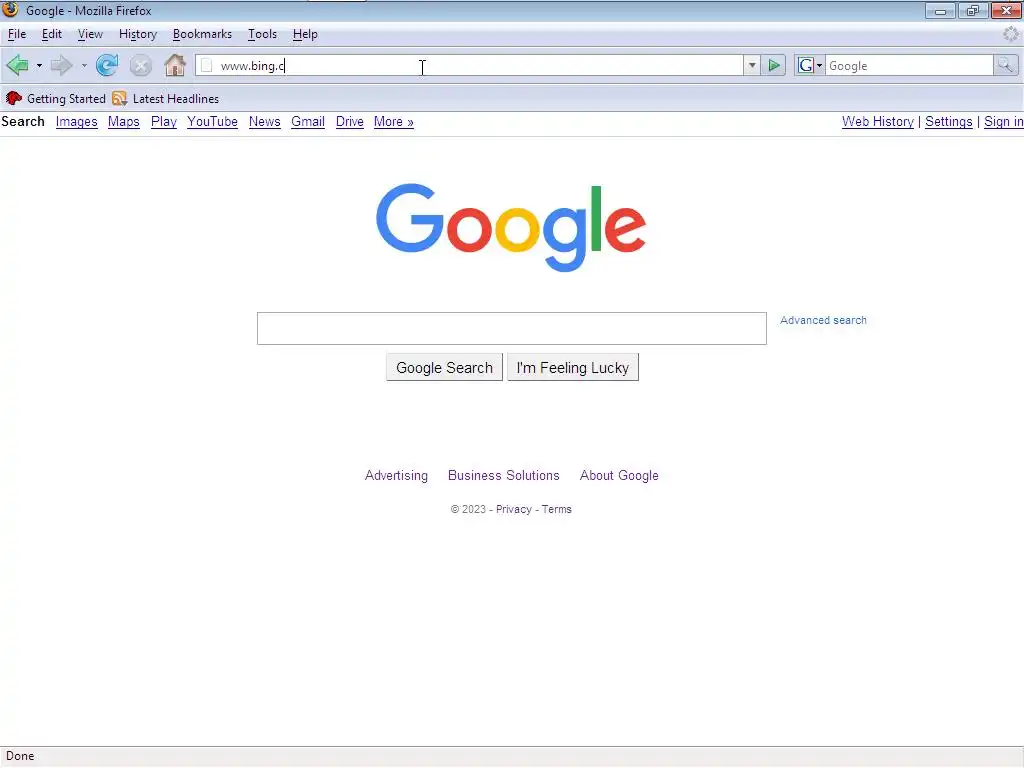This screenshot has width=1024, height=768.
Task: Open the View menu
Action: tap(90, 34)
